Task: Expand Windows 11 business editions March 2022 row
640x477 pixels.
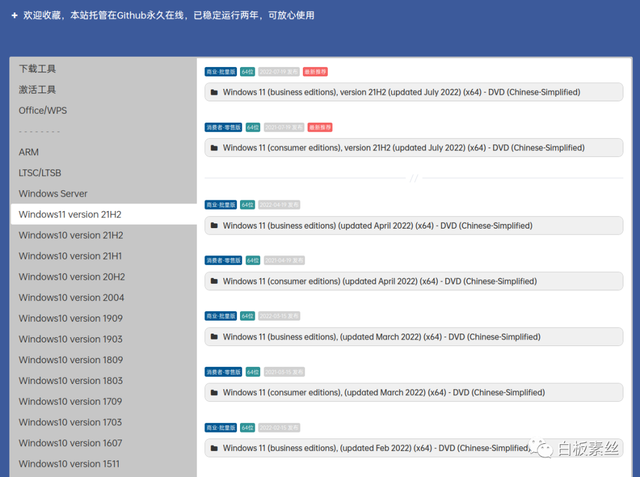Action: point(414,337)
